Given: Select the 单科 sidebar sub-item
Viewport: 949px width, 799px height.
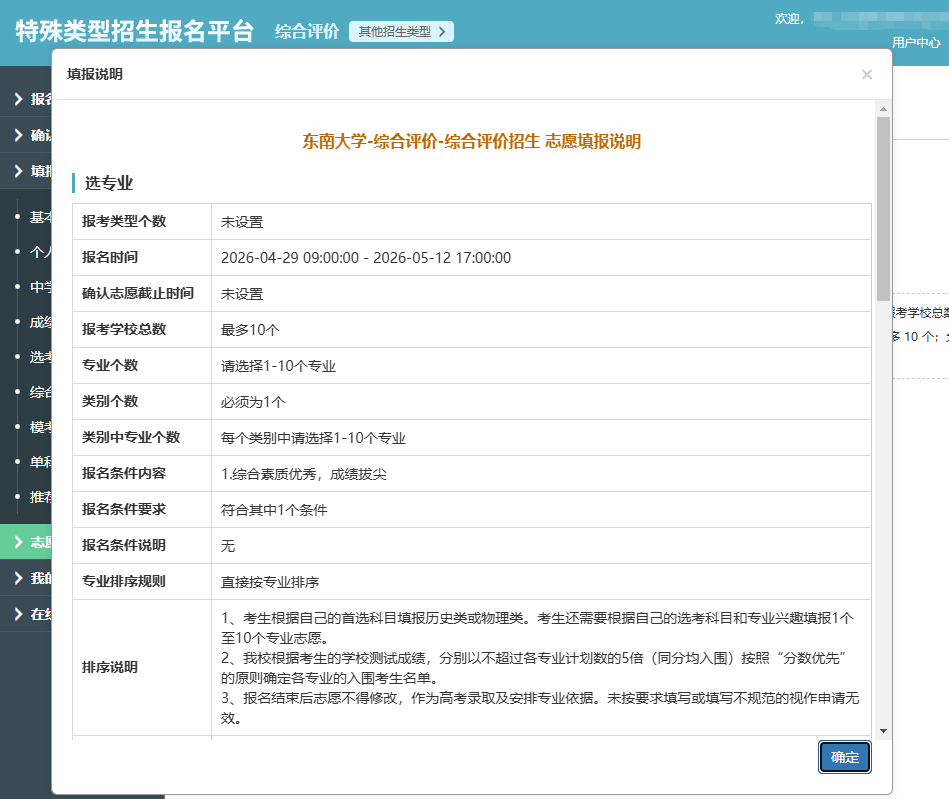Looking at the screenshot, I should [41, 462].
